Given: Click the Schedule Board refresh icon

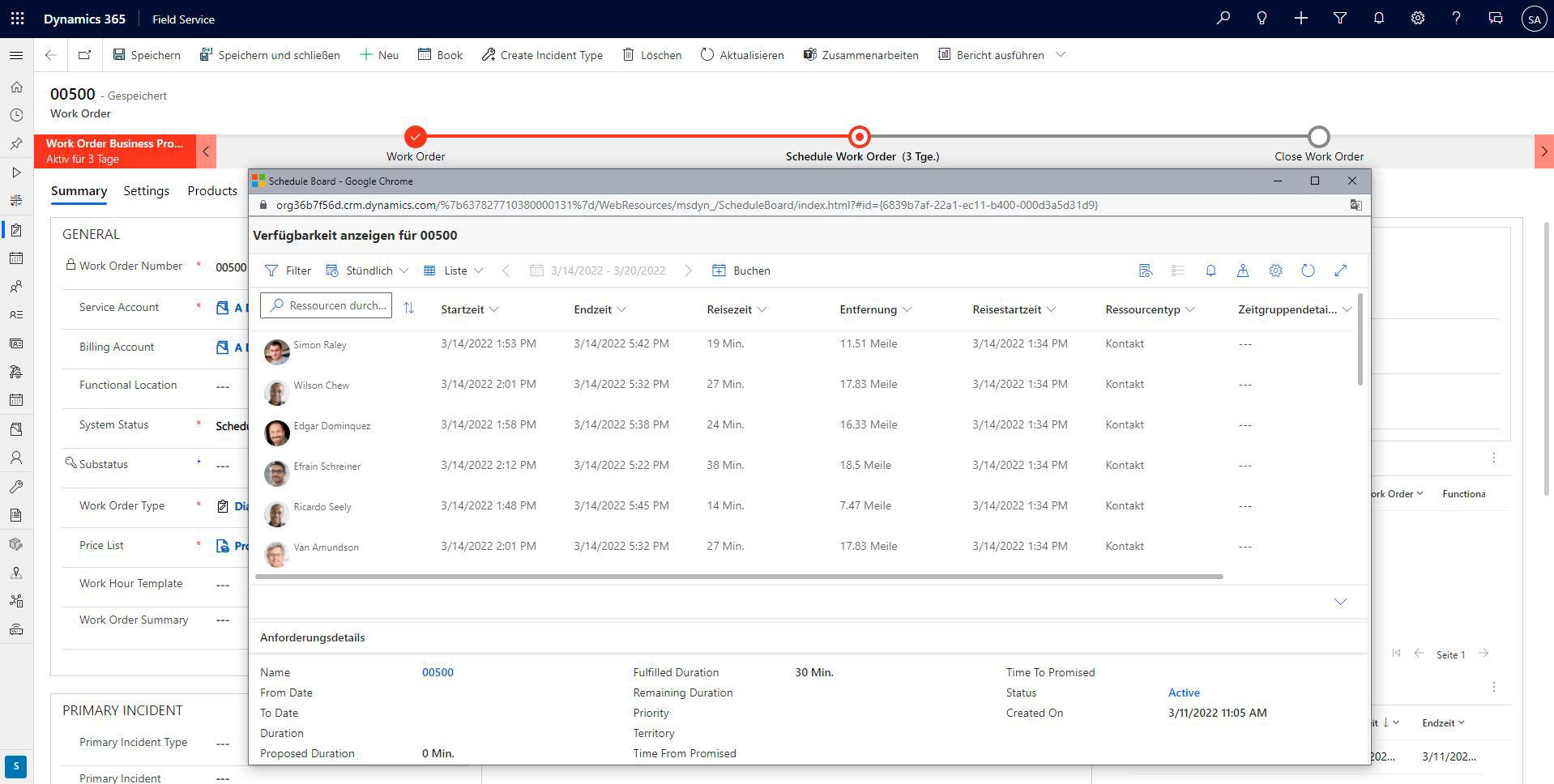Looking at the screenshot, I should pyautogui.click(x=1308, y=271).
